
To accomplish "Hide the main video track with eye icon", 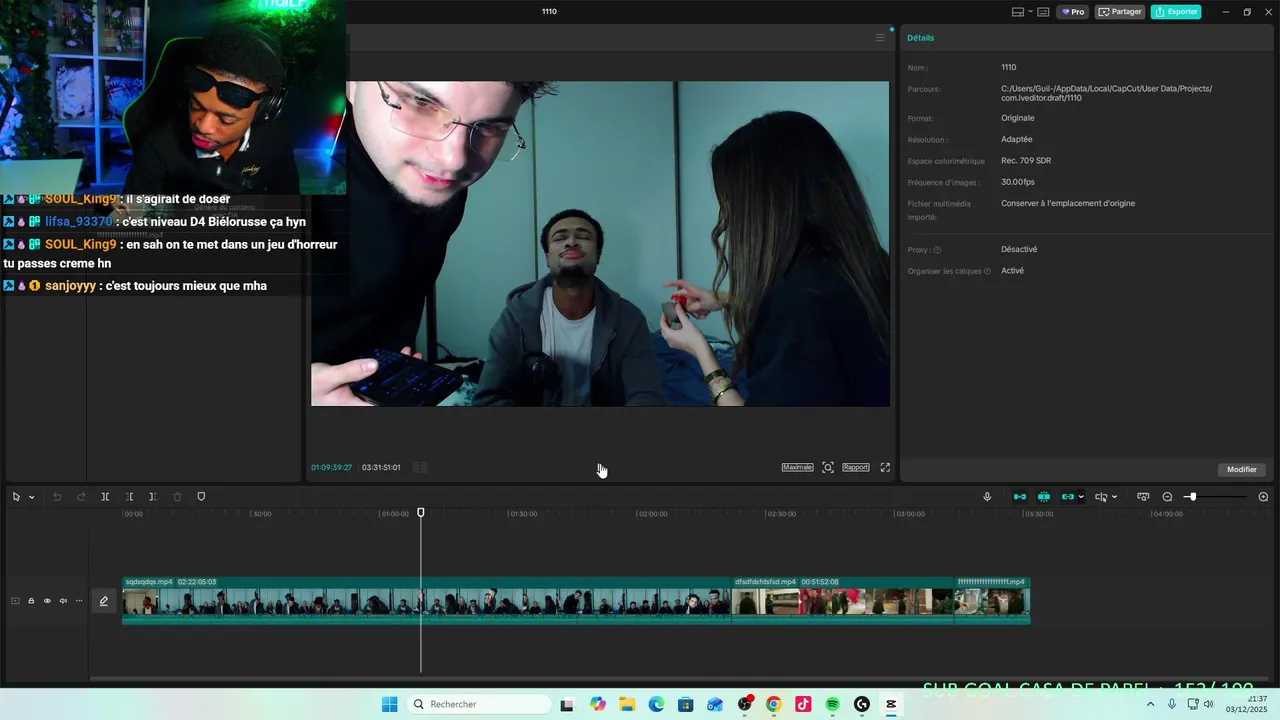I will pyautogui.click(x=47, y=601).
